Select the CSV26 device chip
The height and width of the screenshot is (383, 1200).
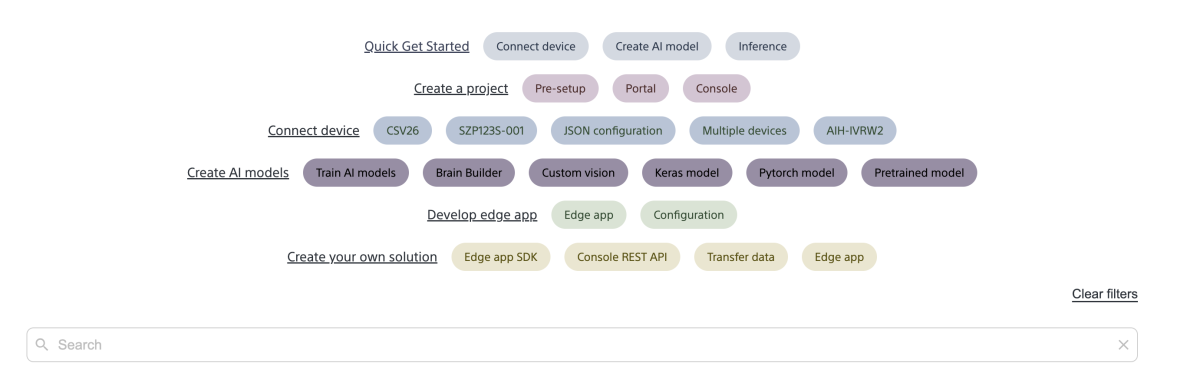pos(402,130)
